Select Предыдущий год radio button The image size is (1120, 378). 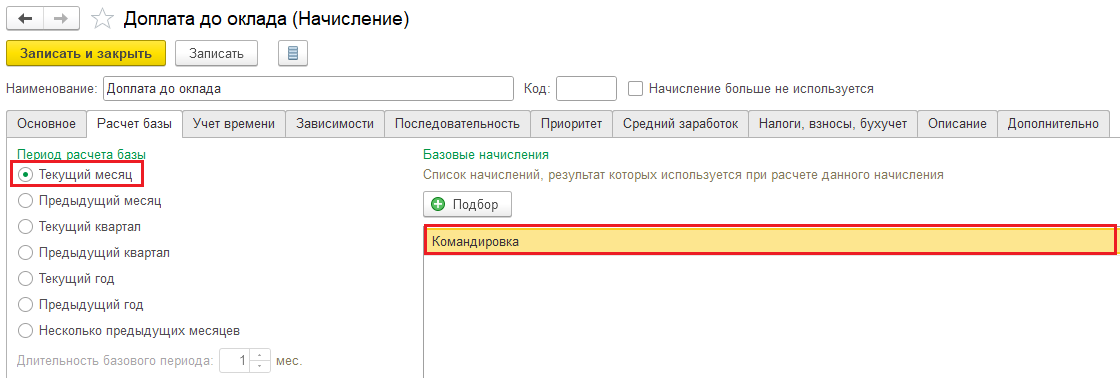point(26,304)
